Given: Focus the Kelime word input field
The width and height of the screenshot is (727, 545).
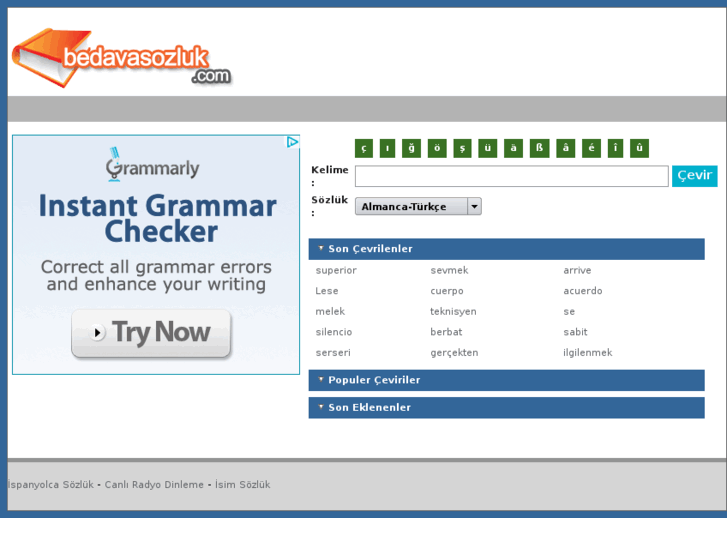Looking at the screenshot, I should tap(511, 176).
